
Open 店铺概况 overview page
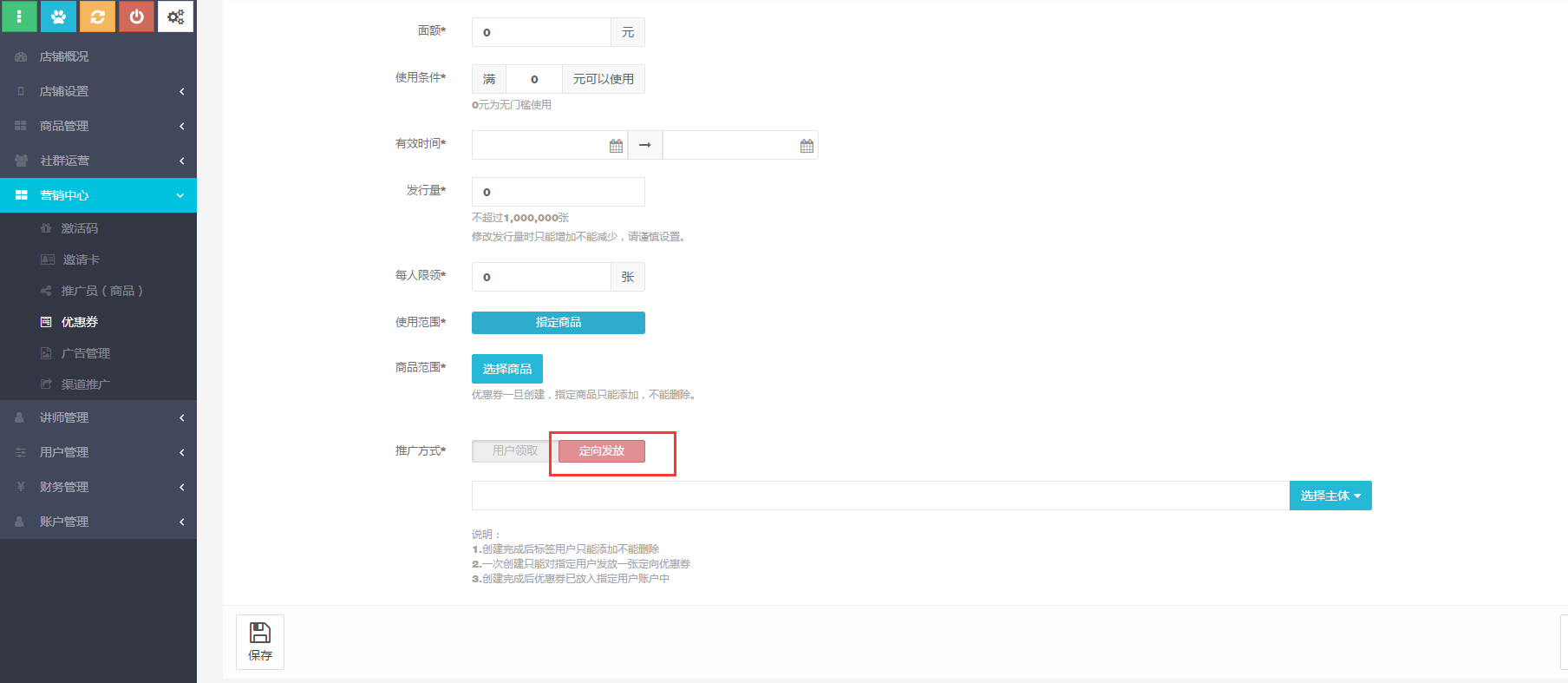(64, 56)
